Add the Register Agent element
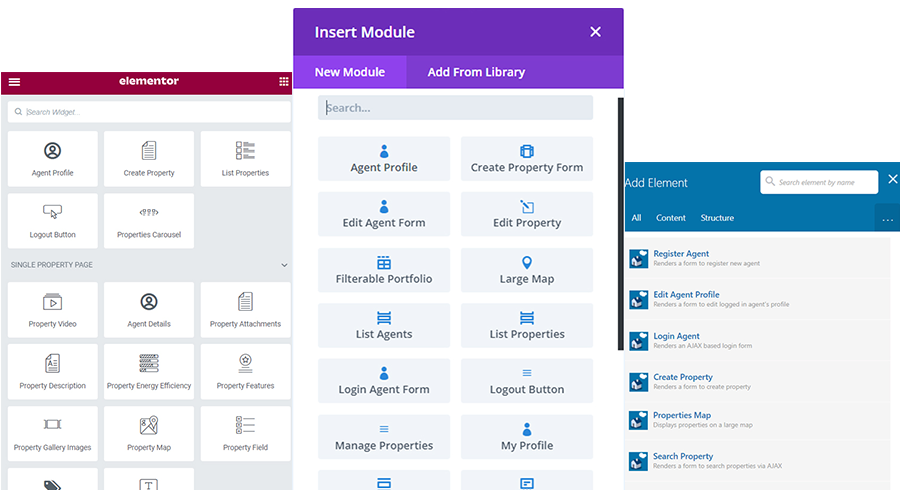The height and width of the screenshot is (490, 900). 758,258
